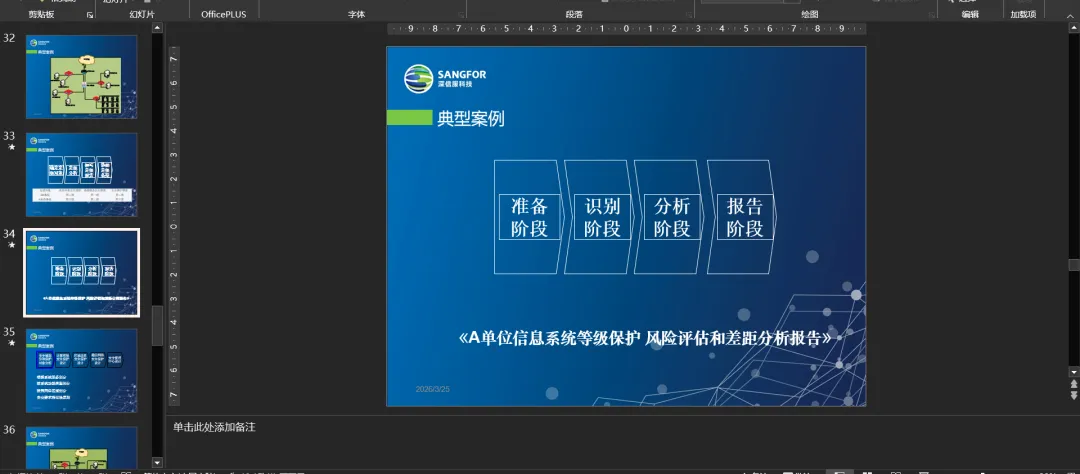The image size is (1080, 474).
Task: Open the 字体 group dialog launcher
Action: [x=459, y=14]
